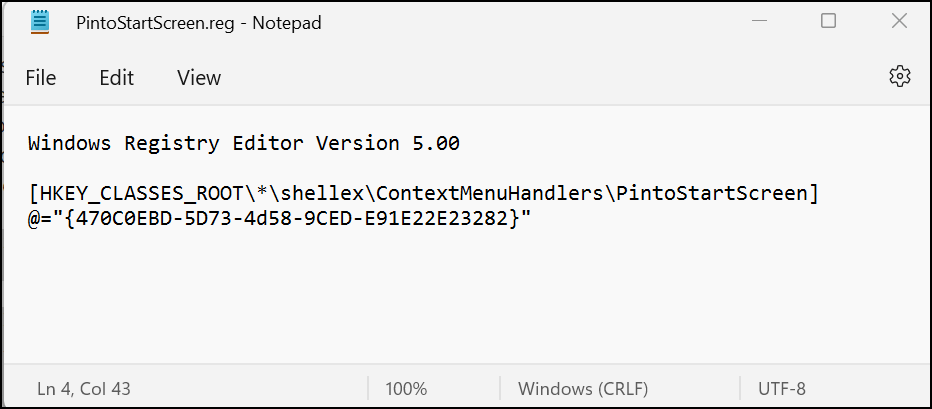Image resolution: width=932 pixels, height=409 pixels.
Task: Maximize the Notepad window
Action: [x=828, y=22]
